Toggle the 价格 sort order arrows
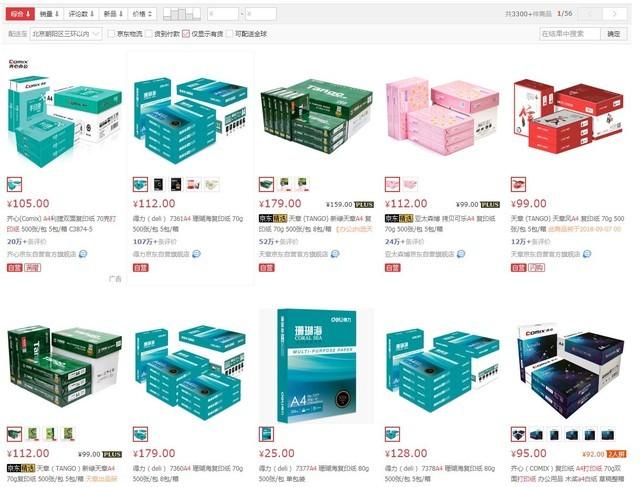 click(x=142, y=14)
